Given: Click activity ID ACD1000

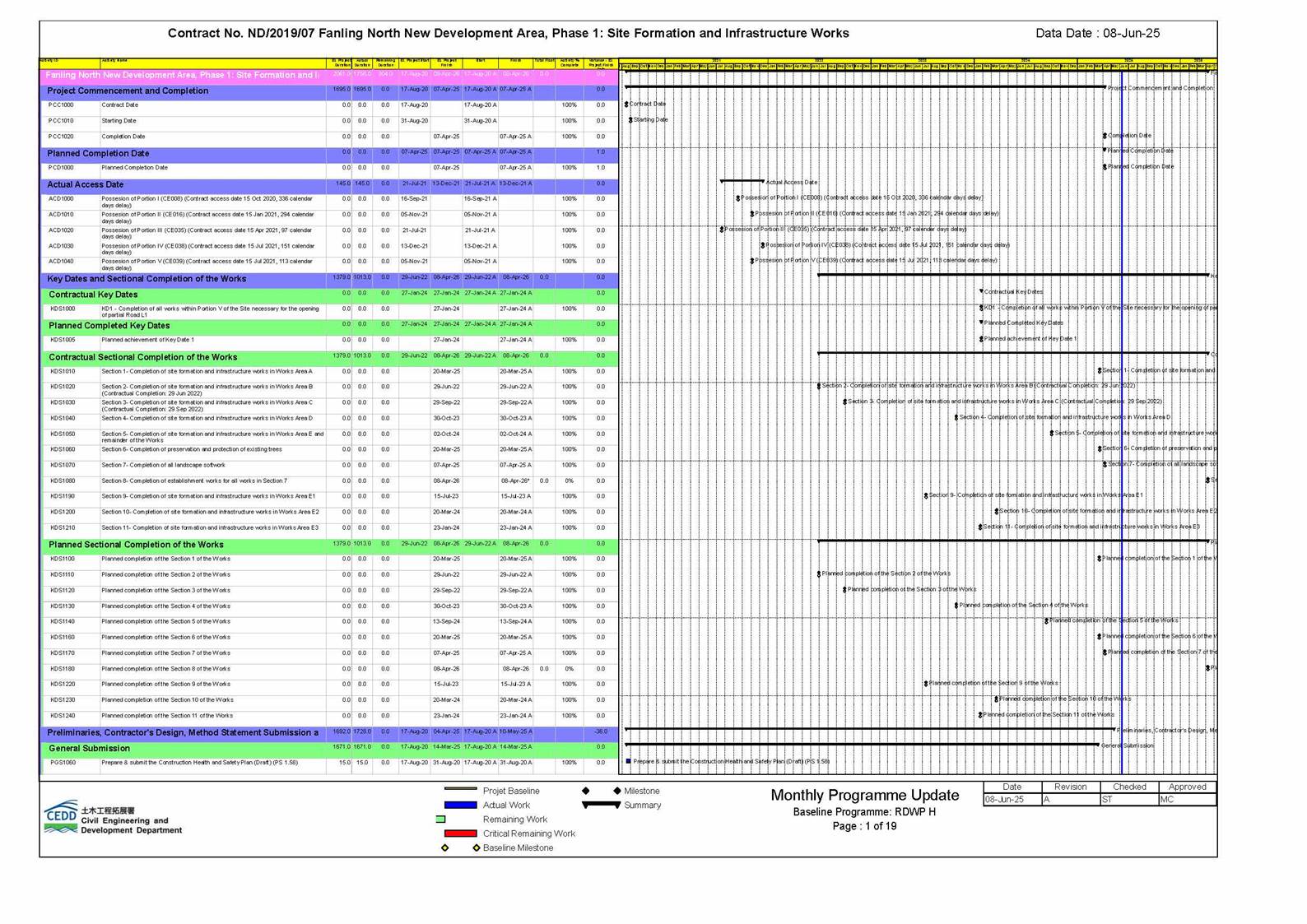Looking at the screenshot, I should 61,199.
